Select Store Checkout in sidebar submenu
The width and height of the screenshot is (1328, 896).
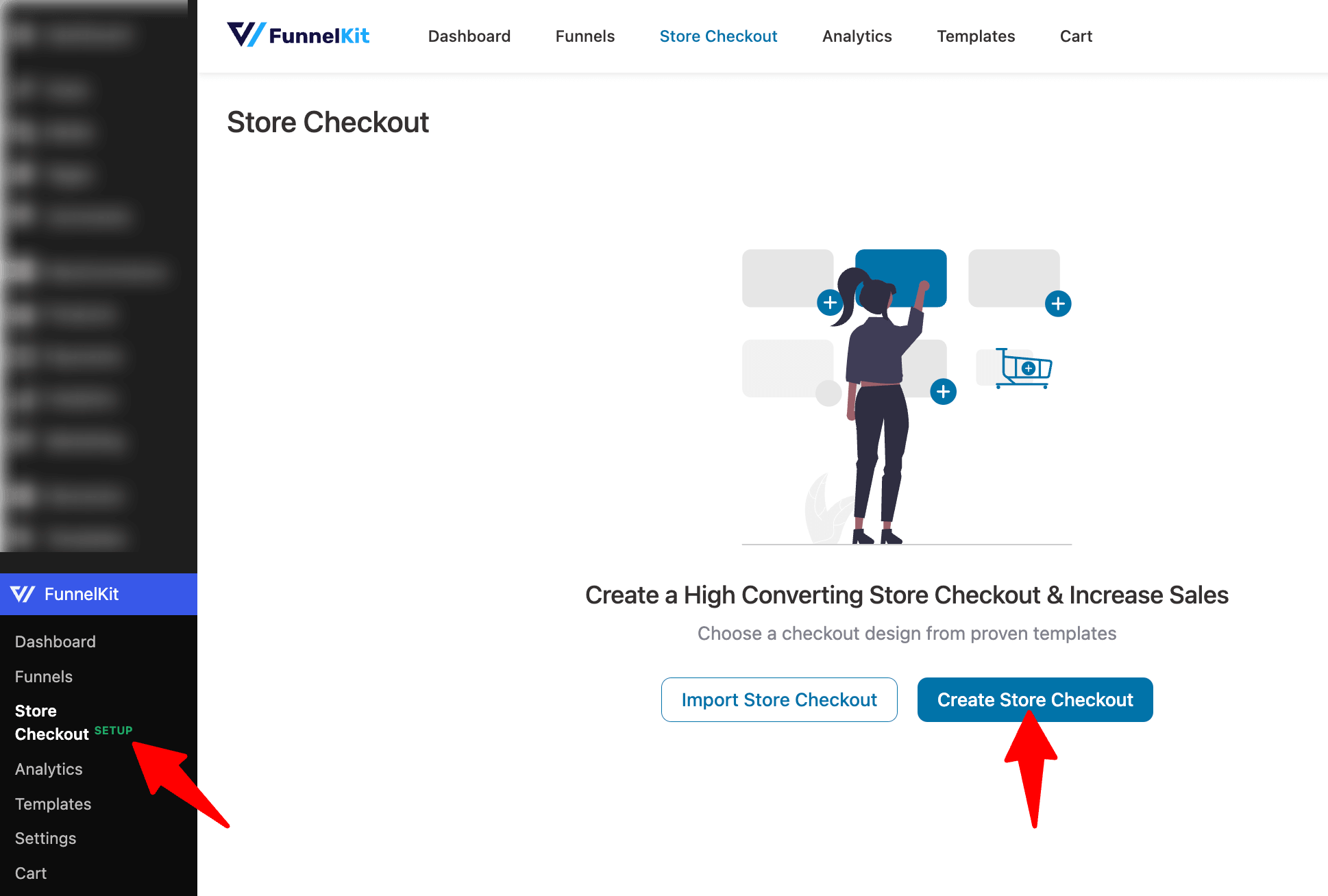[x=52, y=722]
